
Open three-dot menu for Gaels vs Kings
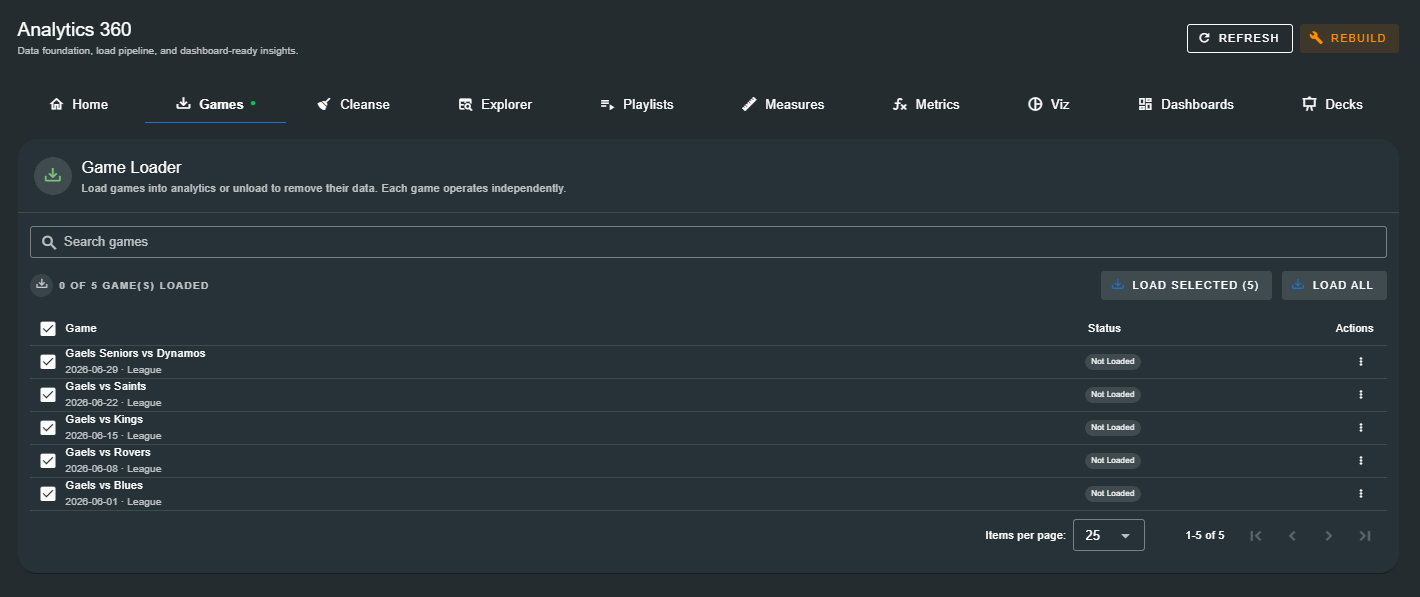click(x=1360, y=428)
